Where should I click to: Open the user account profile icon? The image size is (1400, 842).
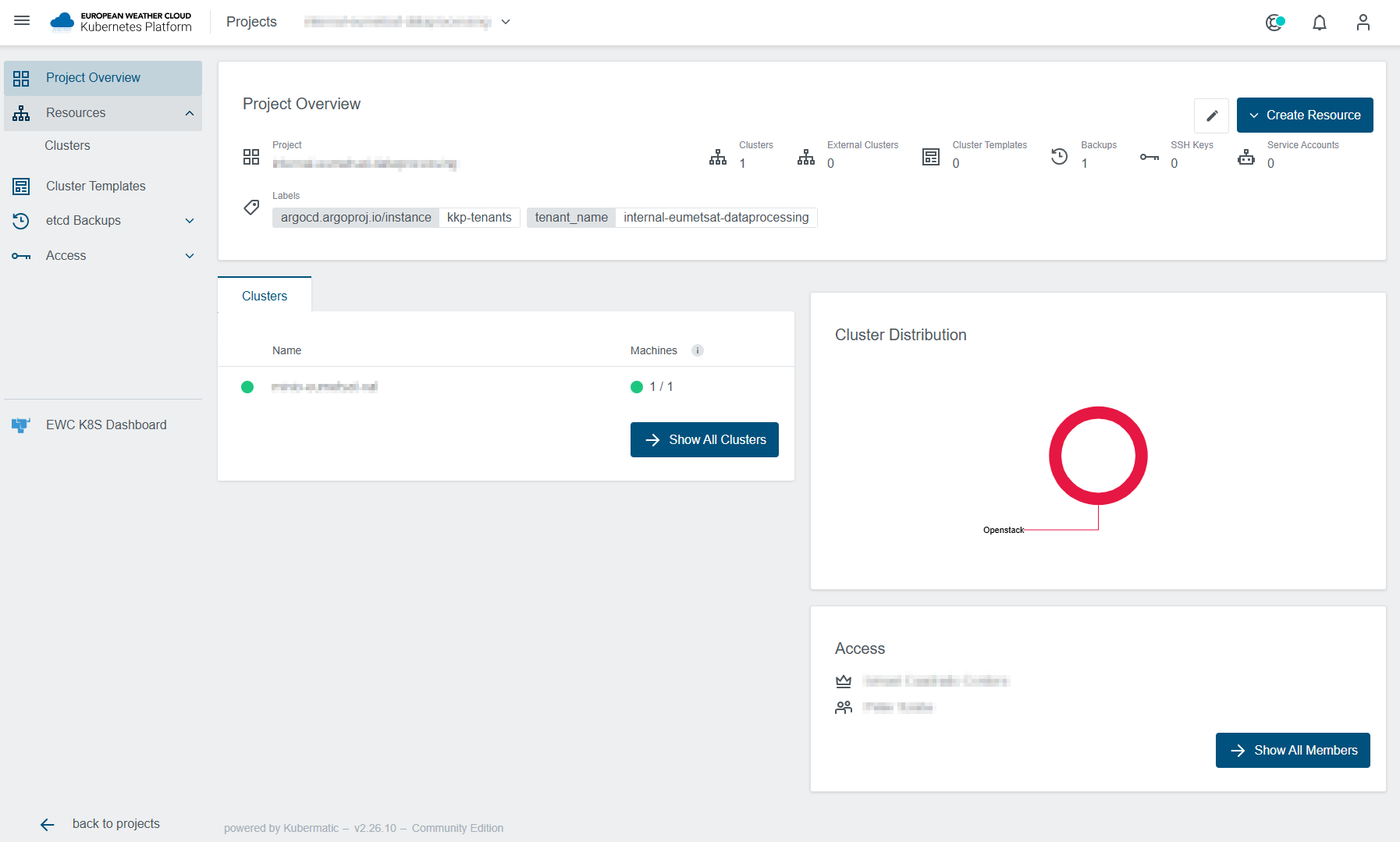pyautogui.click(x=1363, y=23)
